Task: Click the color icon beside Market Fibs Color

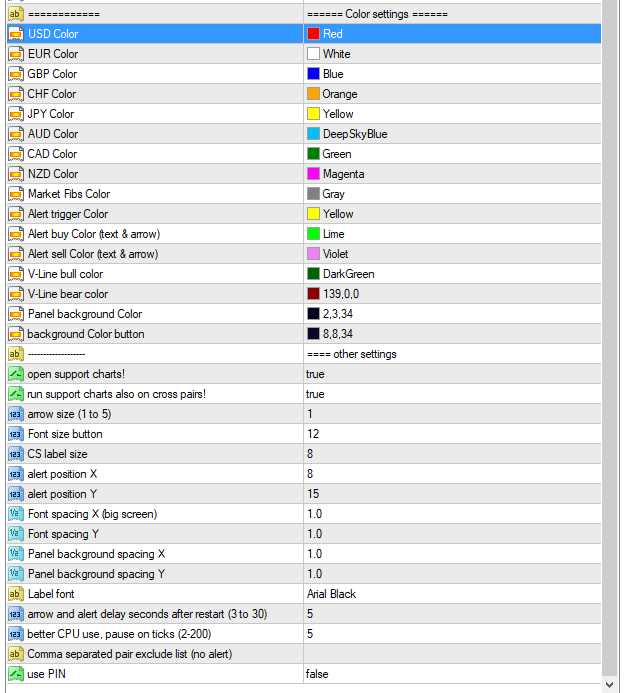Action: tap(16, 194)
